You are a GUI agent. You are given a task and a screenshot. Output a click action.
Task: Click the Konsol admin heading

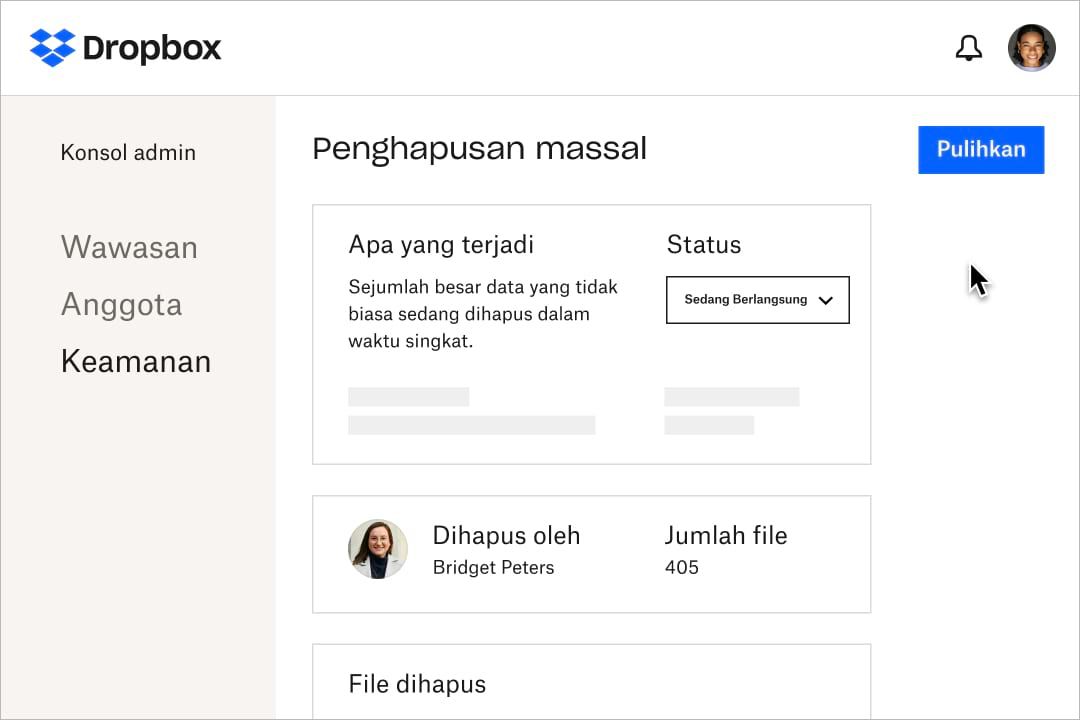(x=128, y=152)
